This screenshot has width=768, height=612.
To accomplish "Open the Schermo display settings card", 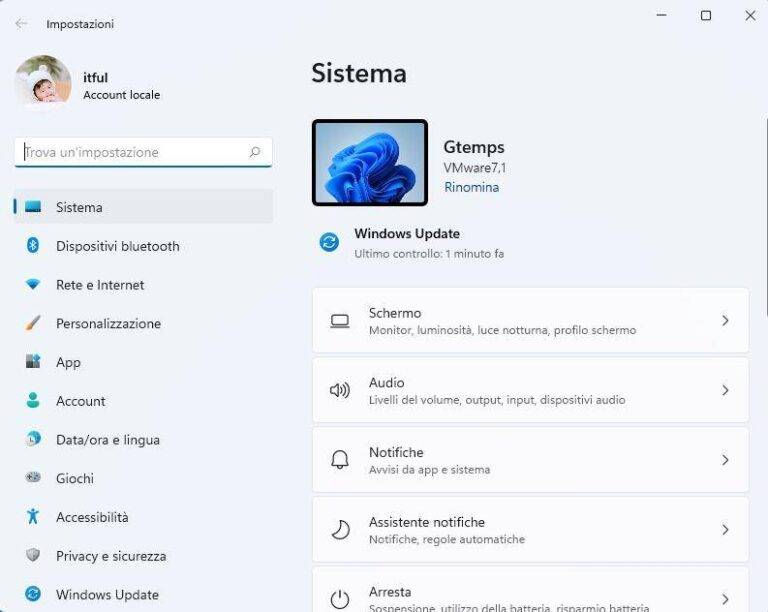I will [x=530, y=321].
